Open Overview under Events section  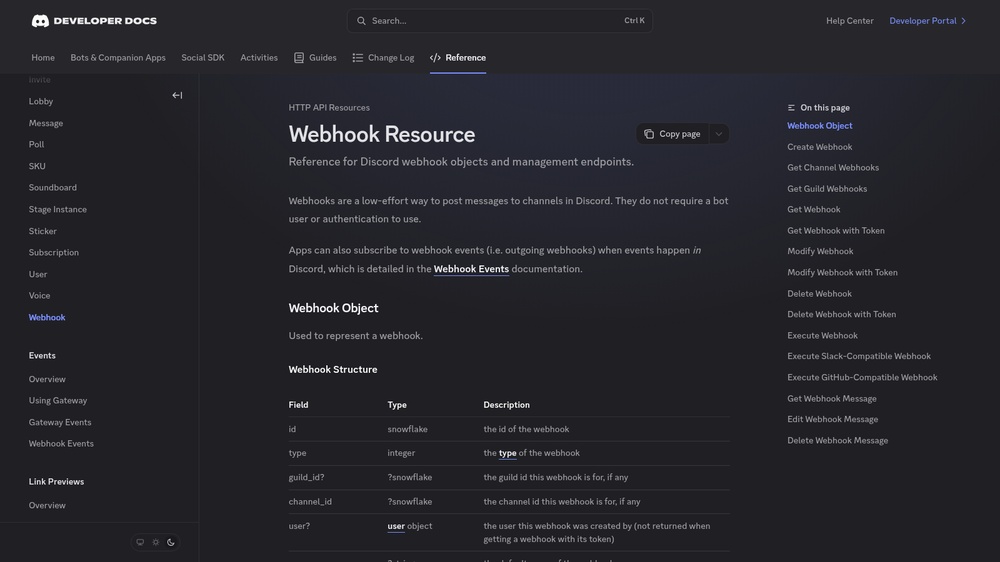point(47,380)
